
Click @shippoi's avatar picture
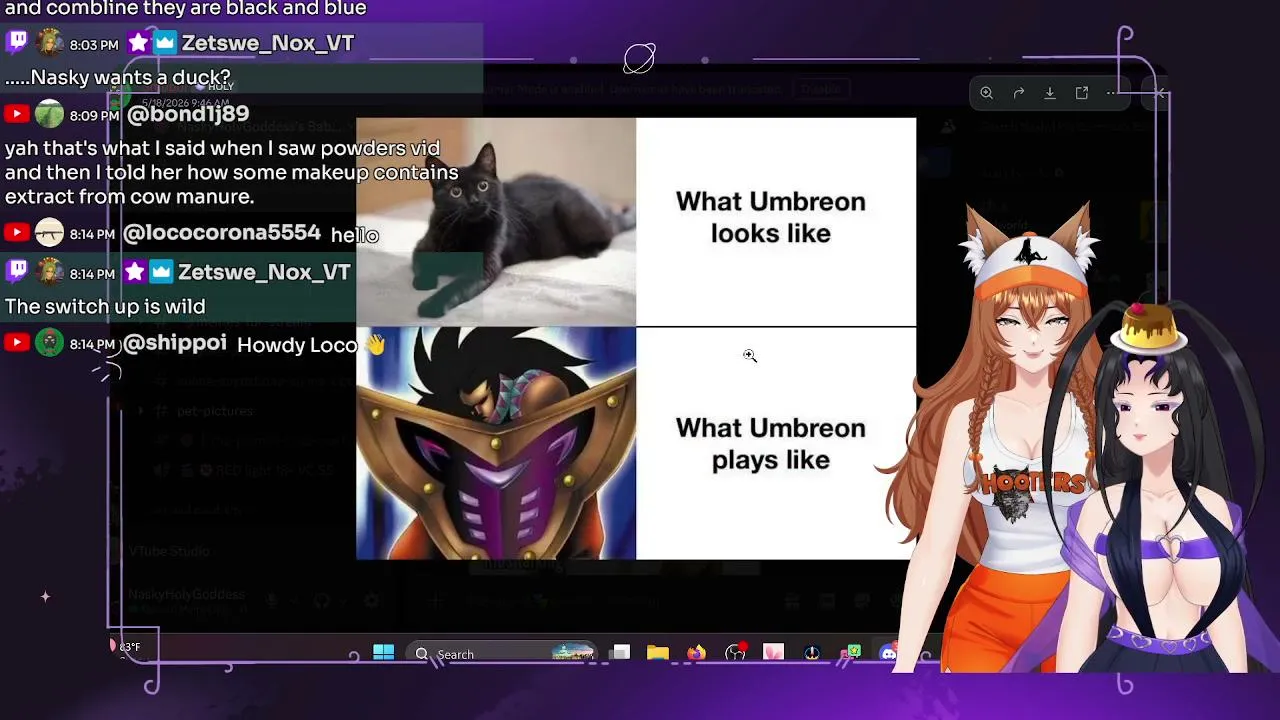coord(49,343)
